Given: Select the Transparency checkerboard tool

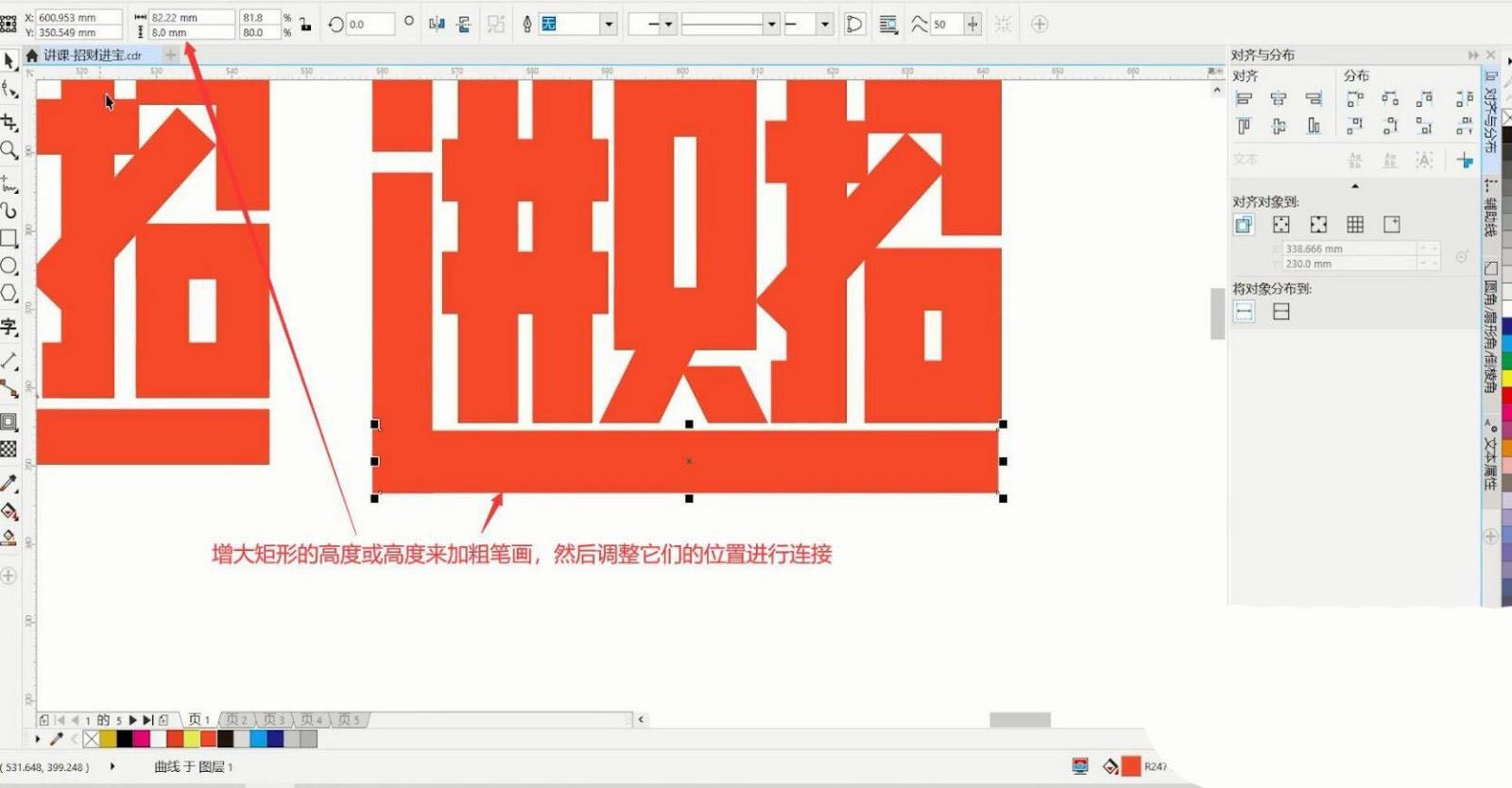Looking at the screenshot, I should coord(9,449).
